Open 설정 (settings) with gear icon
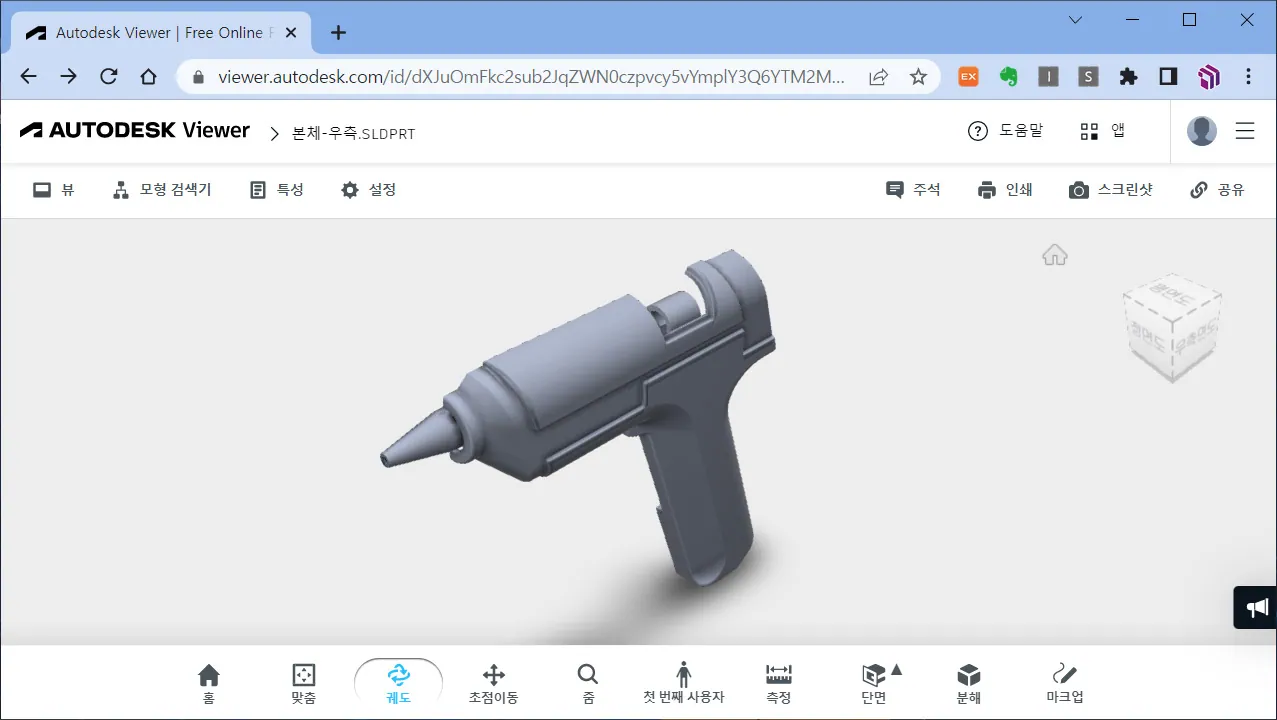Screen dimensions: 1277x720 368,189
